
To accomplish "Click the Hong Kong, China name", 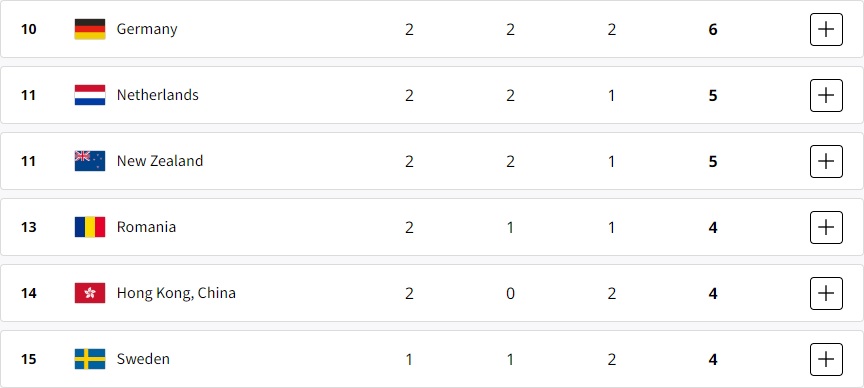I will [x=176, y=293].
